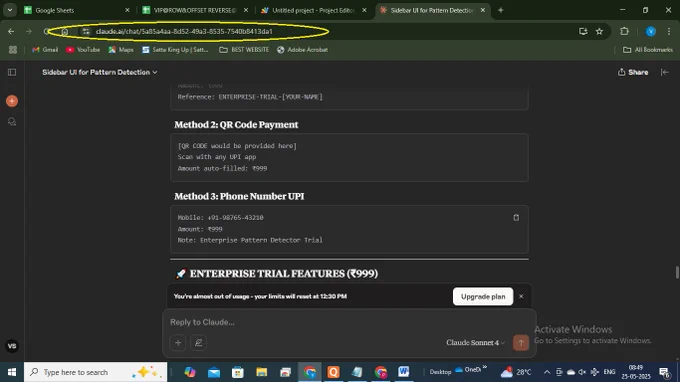Open Microsoft Word from the taskbar
The image size is (680, 382).
coord(404,372)
